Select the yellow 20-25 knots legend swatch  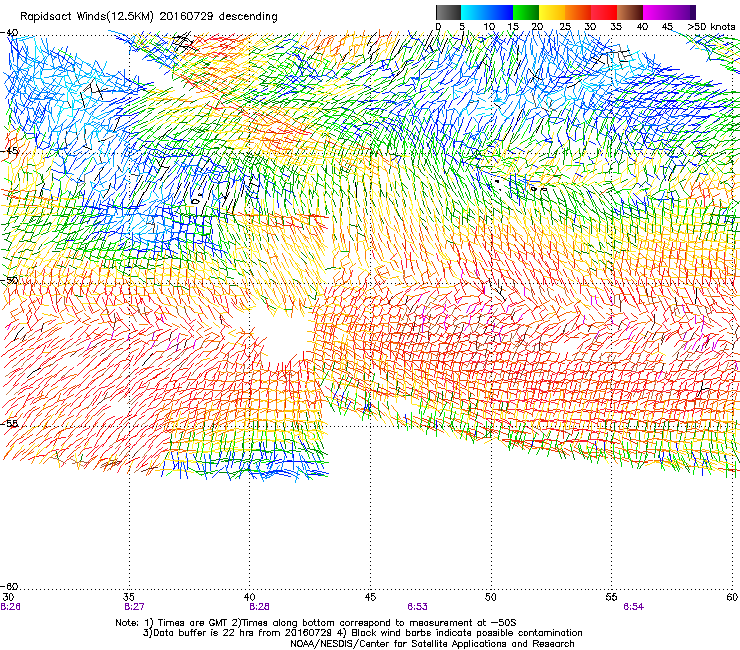point(552,12)
